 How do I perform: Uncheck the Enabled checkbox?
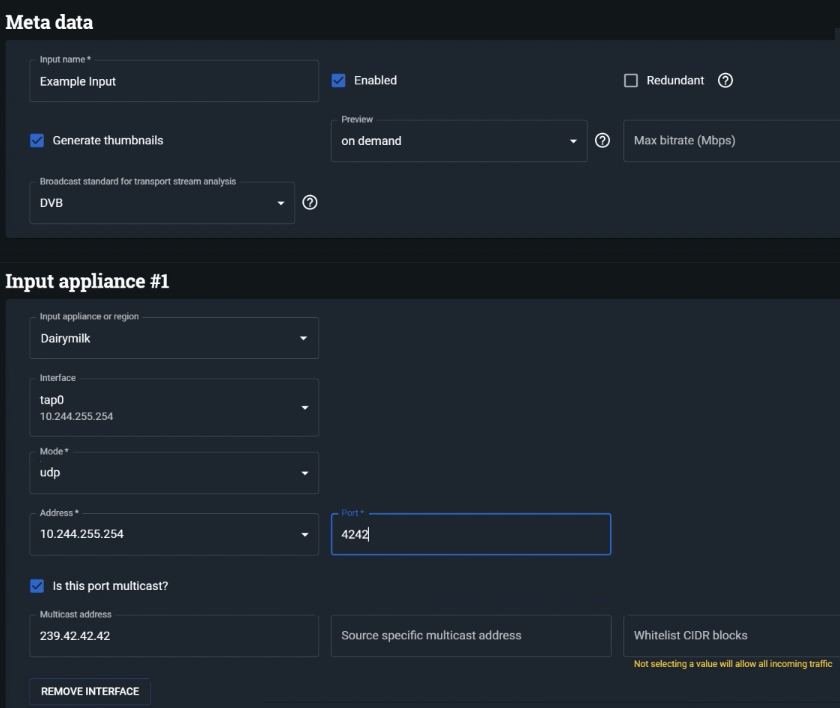pyautogui.click(x=338, y=81)
